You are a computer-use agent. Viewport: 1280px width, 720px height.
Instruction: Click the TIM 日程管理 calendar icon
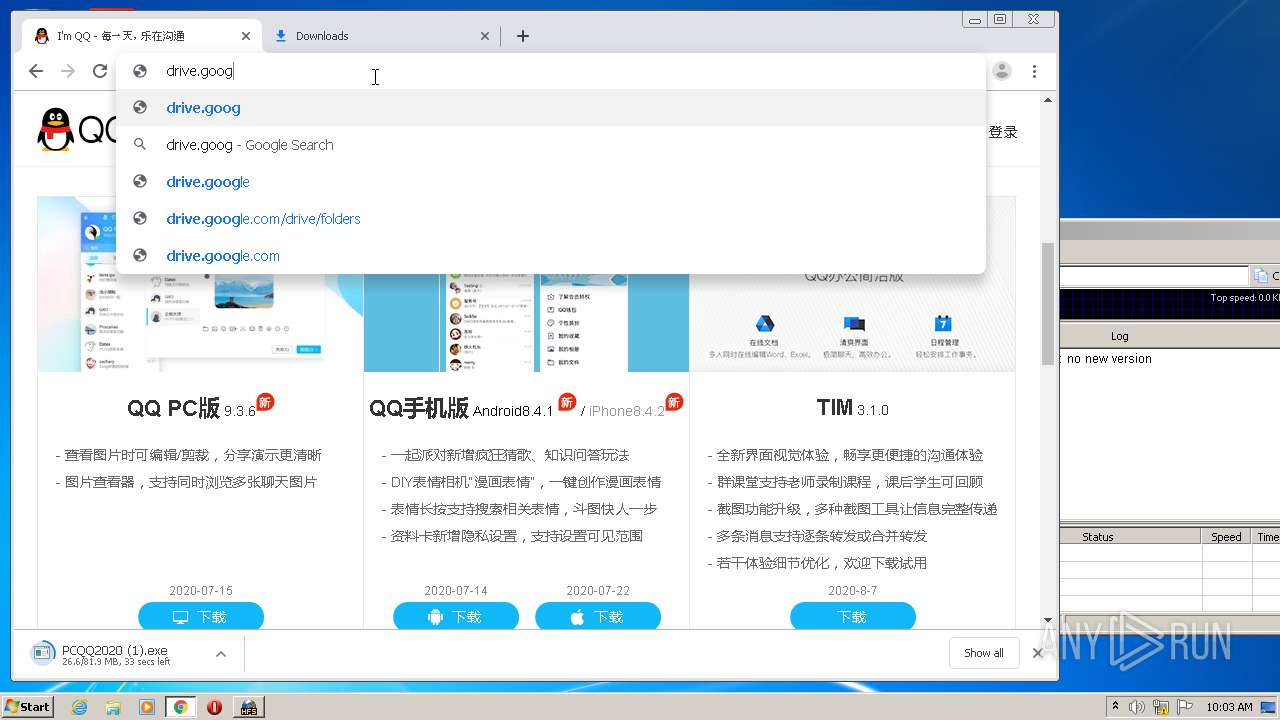click(942, 324)
